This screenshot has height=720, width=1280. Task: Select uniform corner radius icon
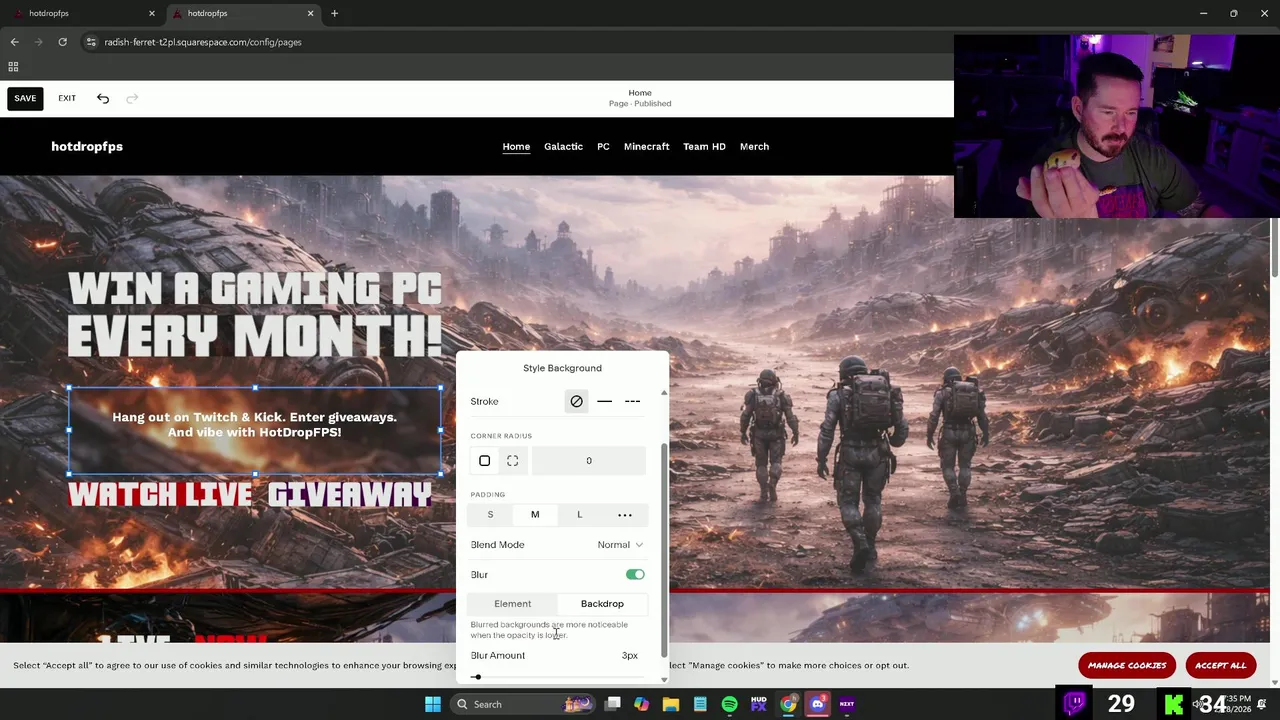tap(485, 461)
